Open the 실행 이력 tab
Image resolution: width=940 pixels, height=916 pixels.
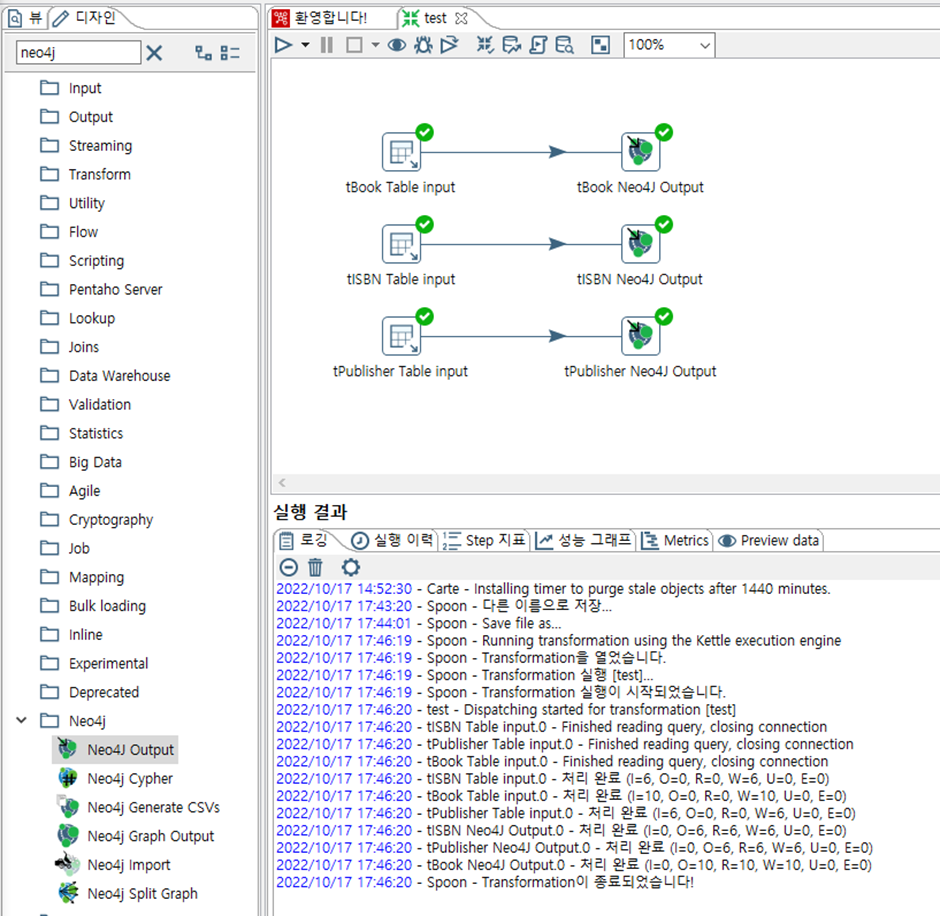(393, 541)
